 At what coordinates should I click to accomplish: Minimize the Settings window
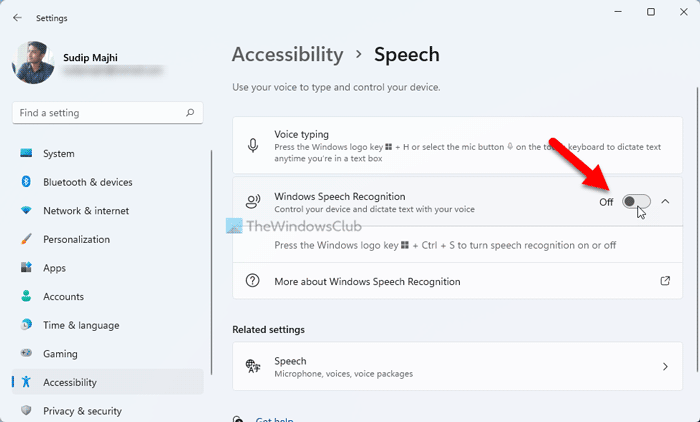click(618, 12)
